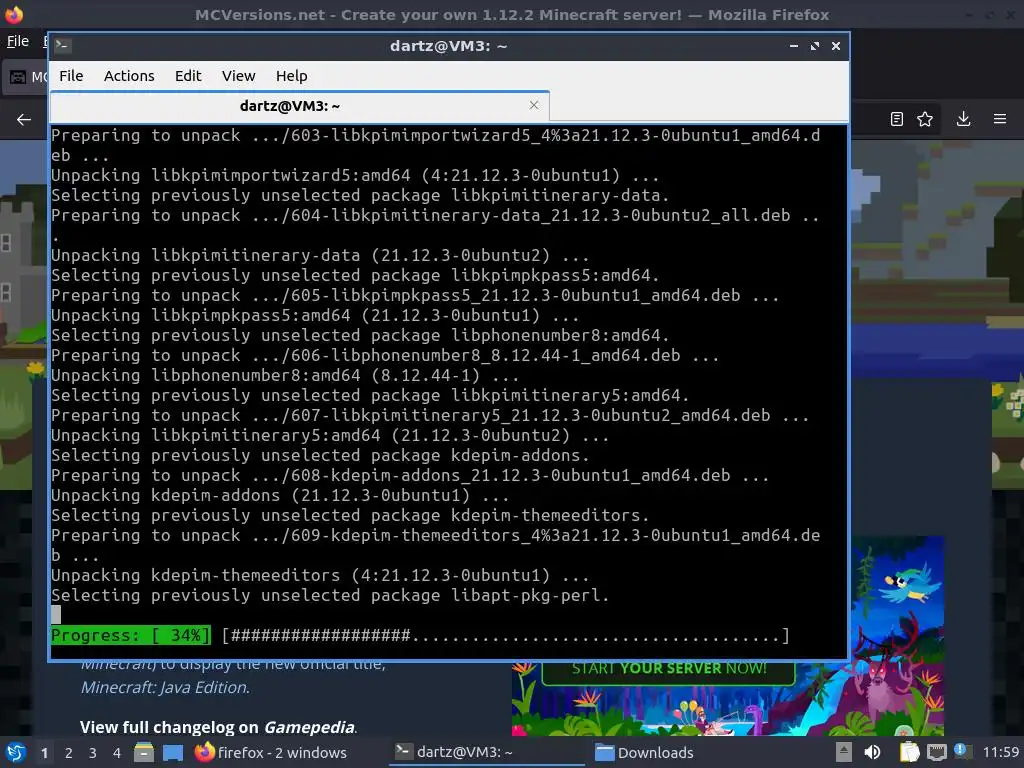The height and width of the screenshot is (768, 1024).
Task: Open Firefox File menu behind terminal
Action: (x=18, y=41)
